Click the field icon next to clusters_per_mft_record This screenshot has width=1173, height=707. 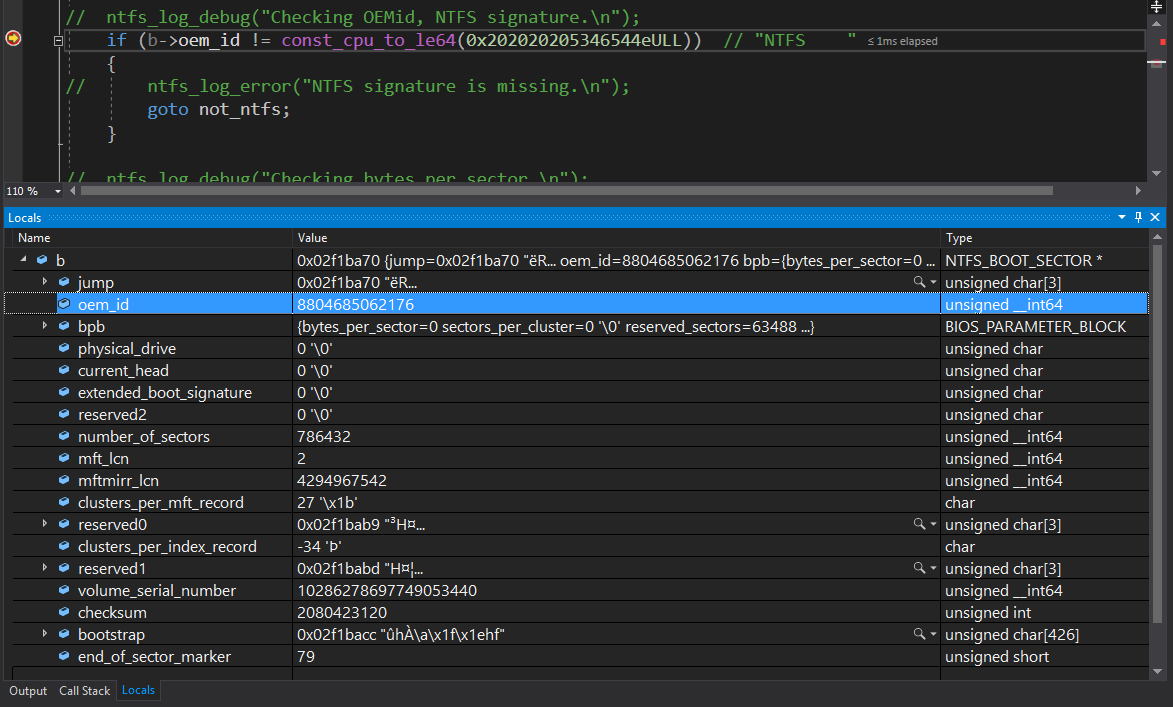pyautogui.click(x=64, y=502)
